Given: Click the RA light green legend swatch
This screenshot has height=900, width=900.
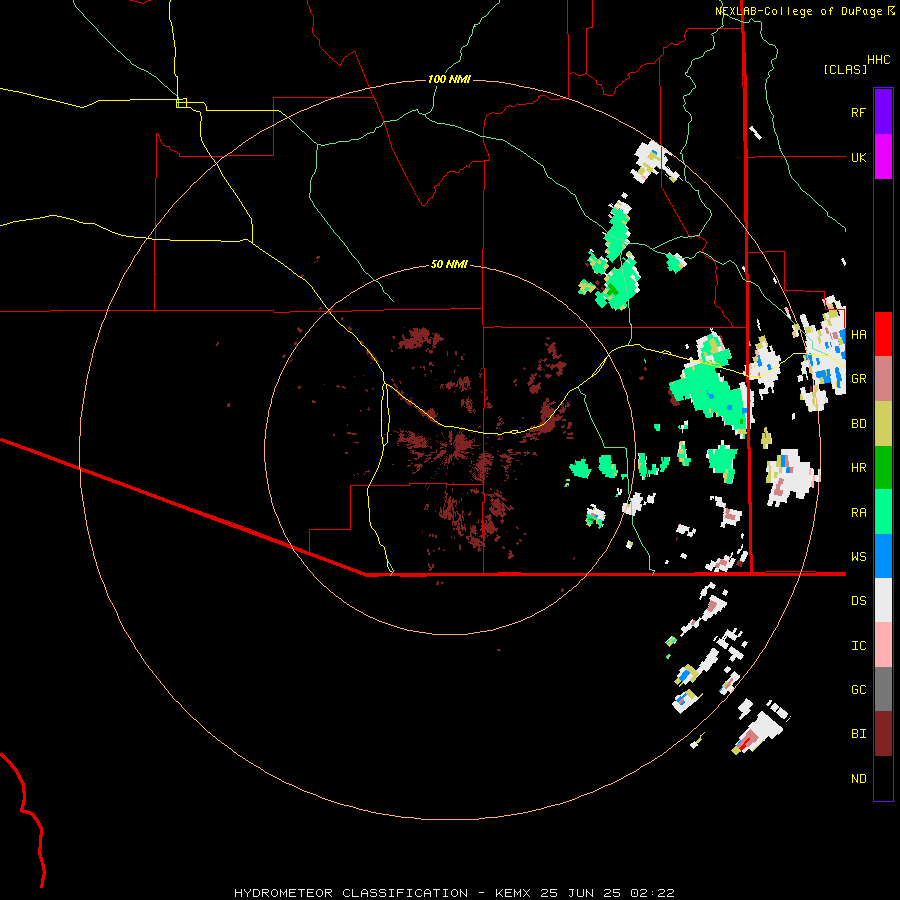Looking at the screenshot, I should point(883,512).
